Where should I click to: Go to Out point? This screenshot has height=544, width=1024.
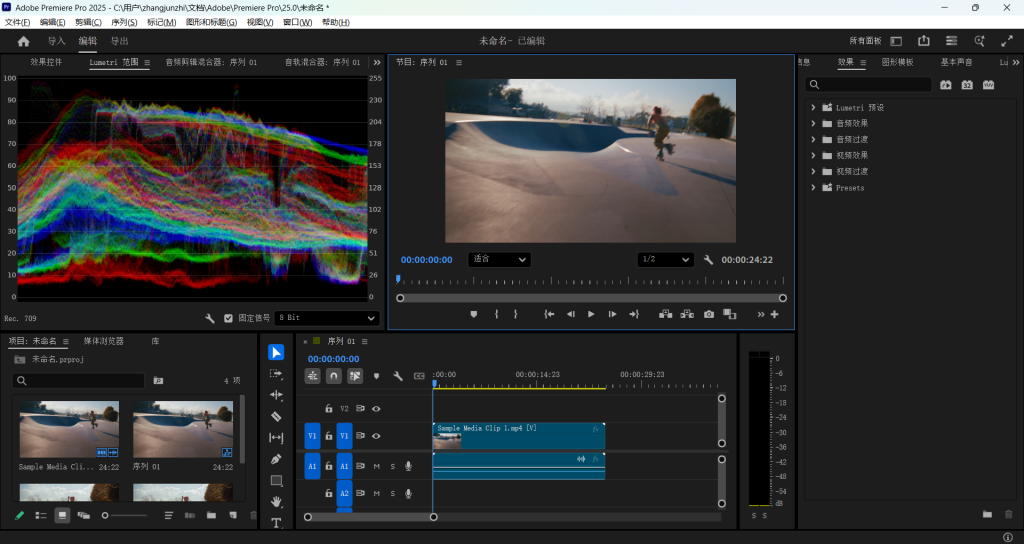633,314
